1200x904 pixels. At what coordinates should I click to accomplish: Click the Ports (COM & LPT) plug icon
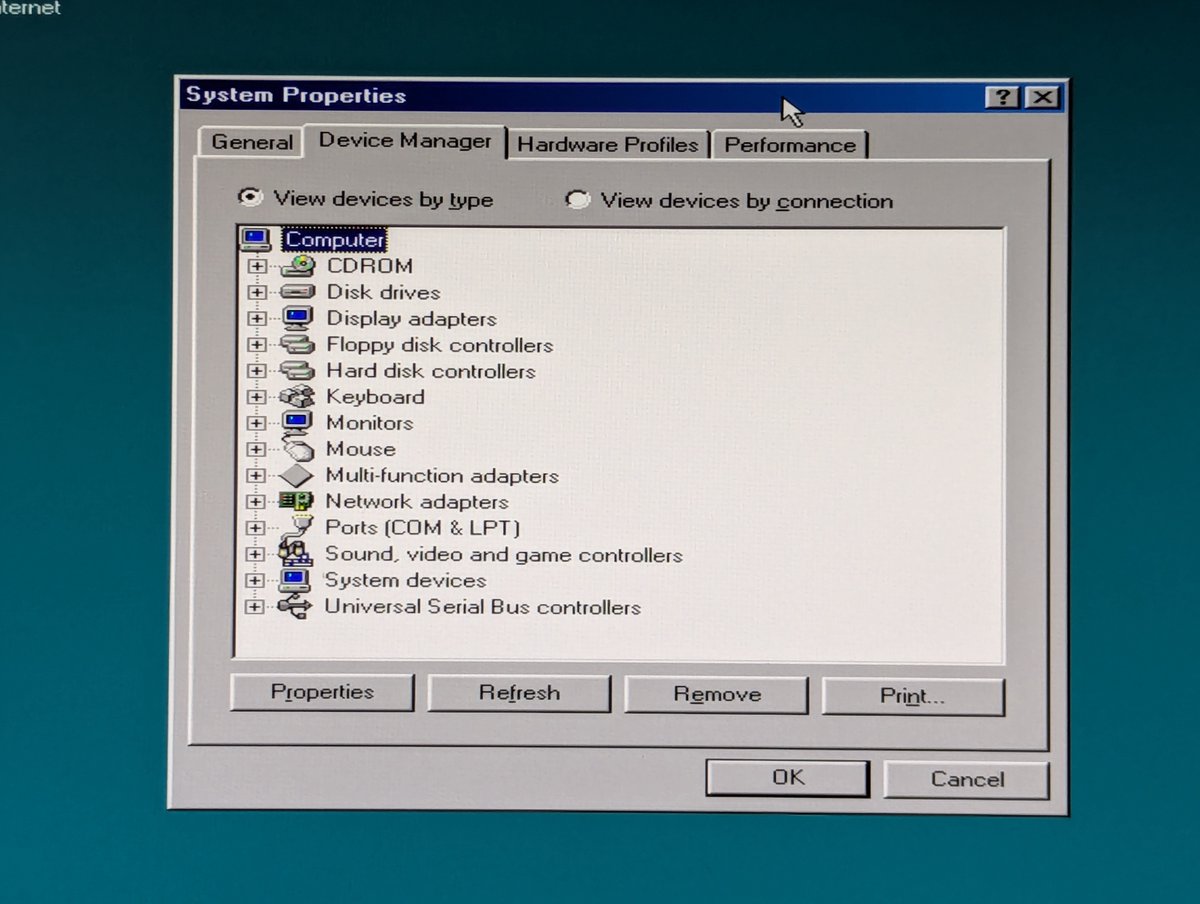click(x=296, y=528)
